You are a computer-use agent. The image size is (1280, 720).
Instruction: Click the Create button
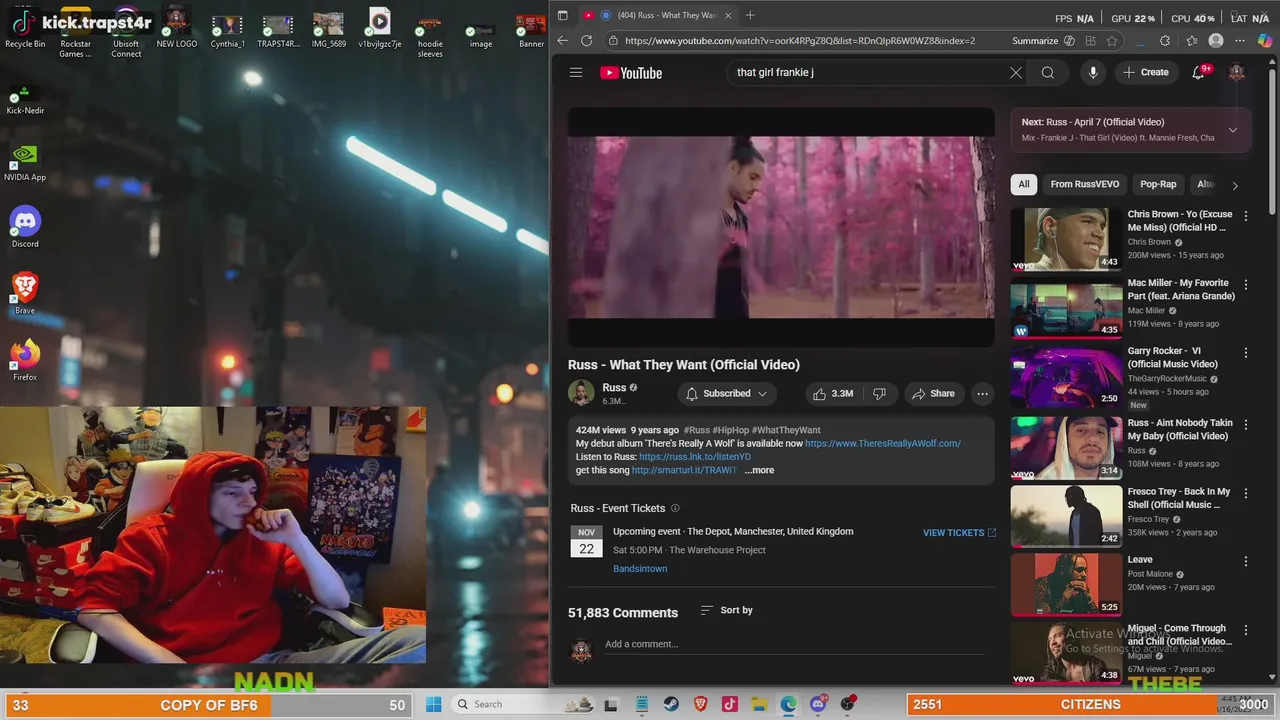tap(1145, 72)
